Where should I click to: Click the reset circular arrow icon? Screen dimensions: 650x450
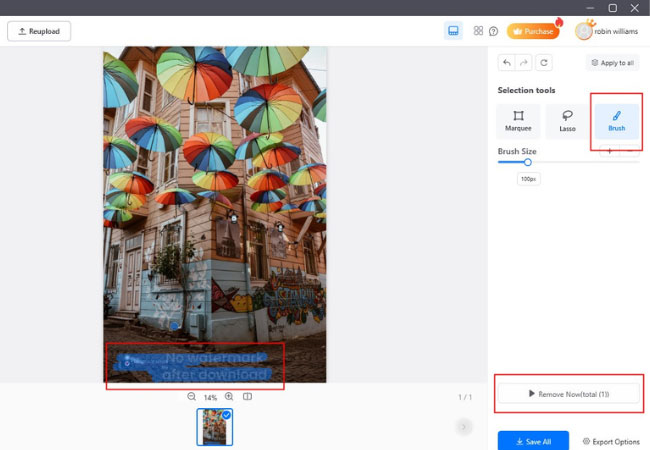pyautogui.click(x=543, y=62)
